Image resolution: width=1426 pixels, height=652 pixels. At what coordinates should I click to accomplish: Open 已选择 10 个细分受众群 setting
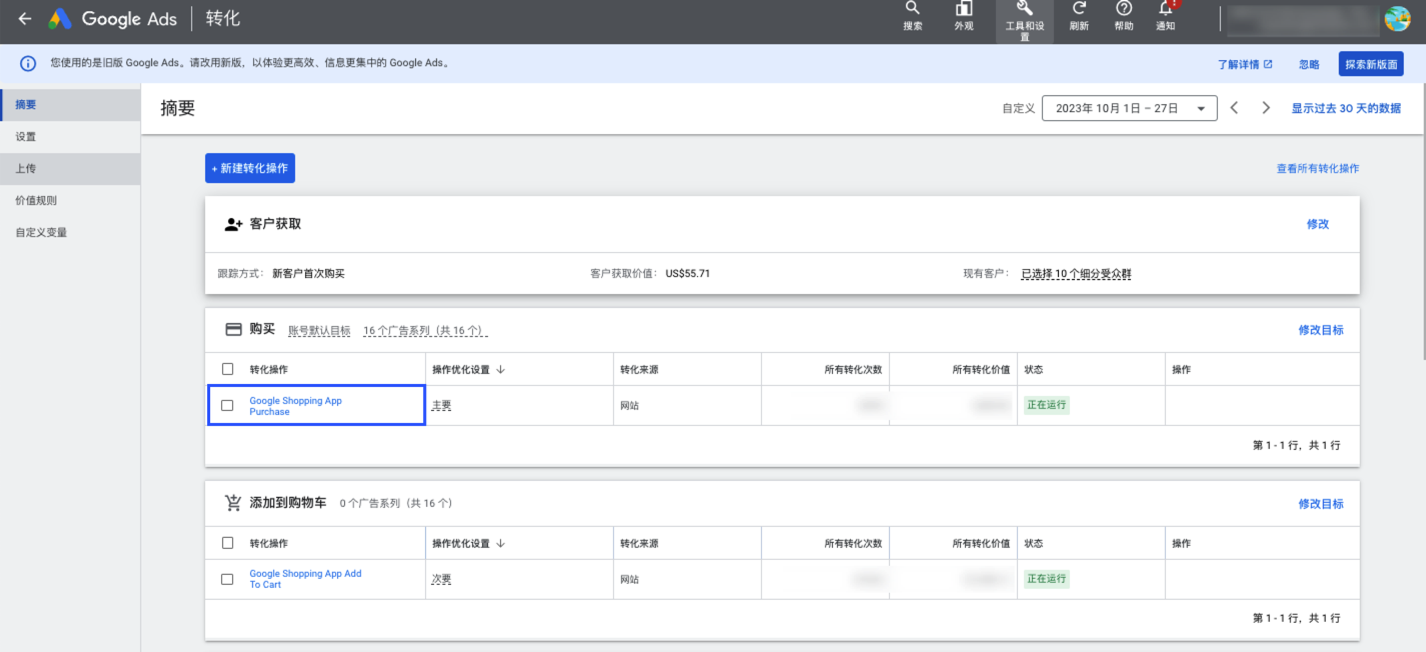pos(1076,273)
